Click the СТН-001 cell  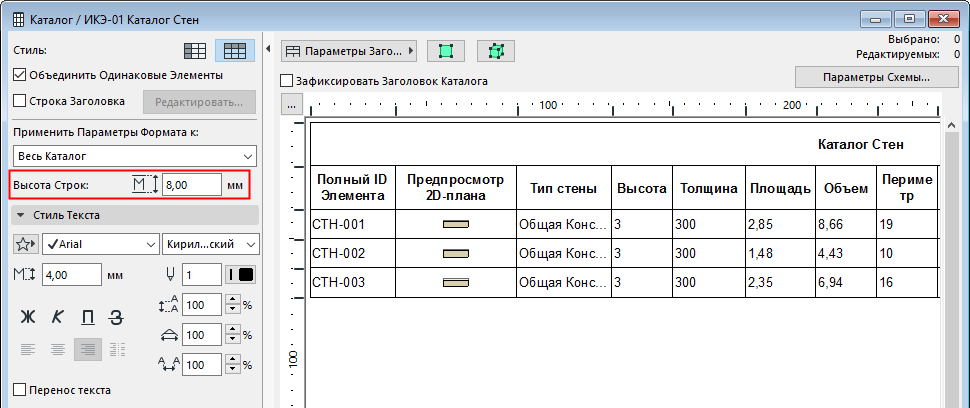pyautogui.click(x=353, y=224)
